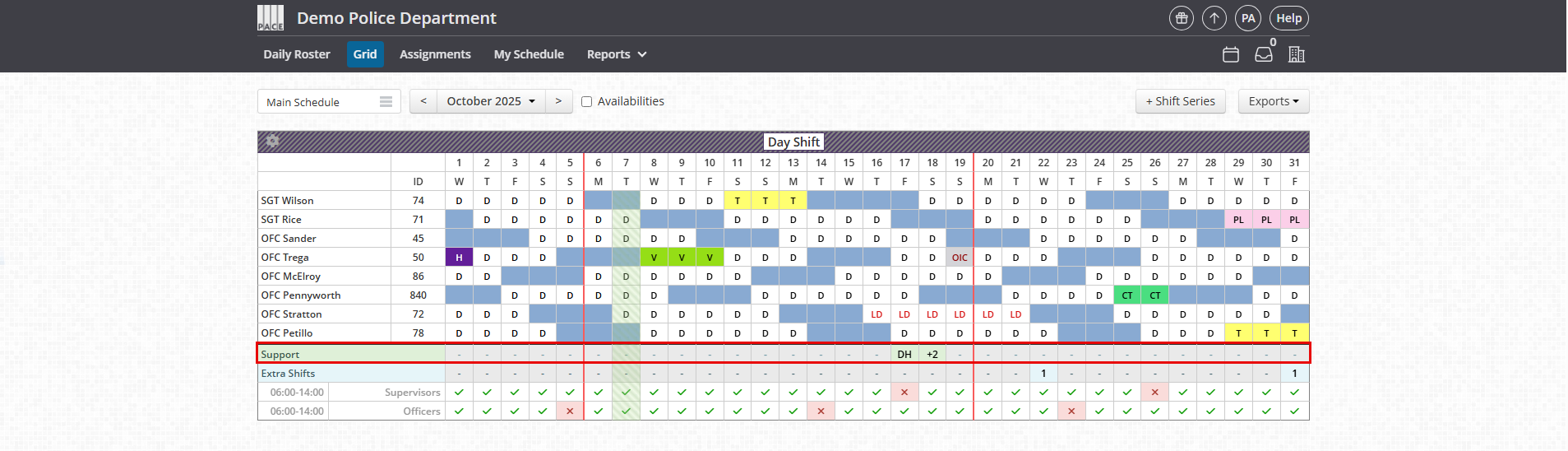Open the calendar icon in navbar

[x=1231, y=54]
